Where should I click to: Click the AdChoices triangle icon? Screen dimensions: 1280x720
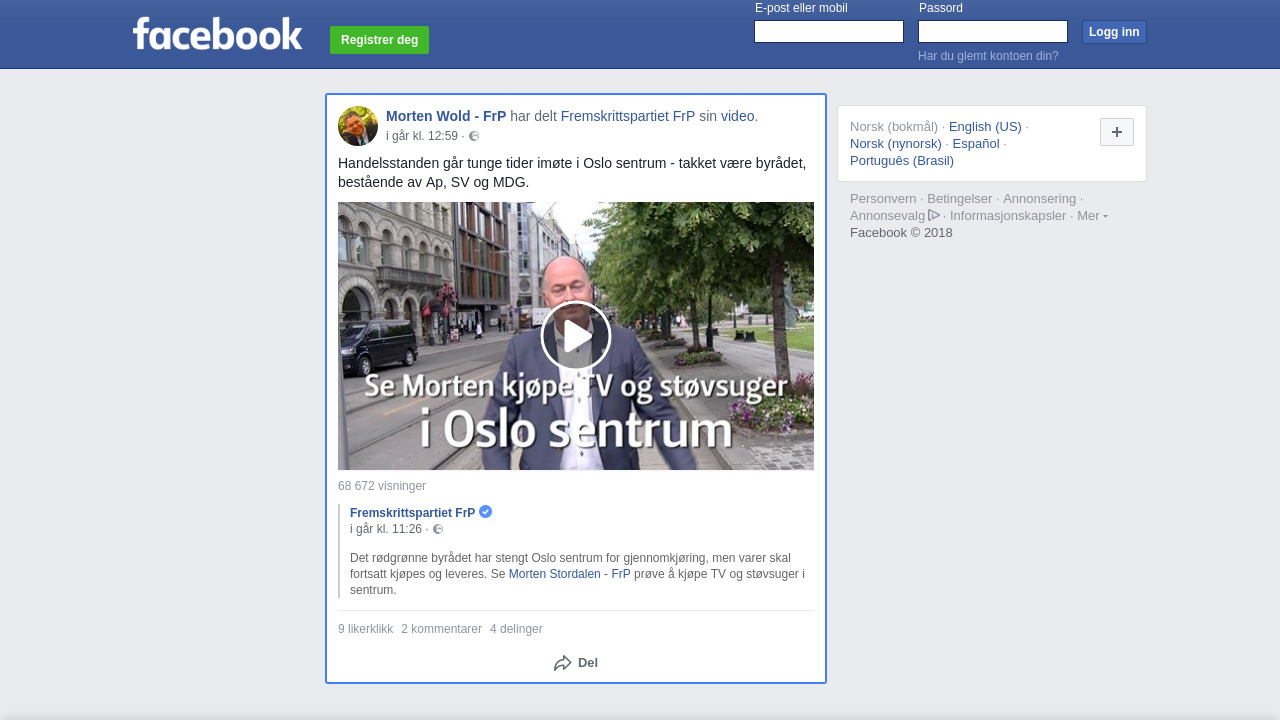pyautogui.click(x=934, y=215)
